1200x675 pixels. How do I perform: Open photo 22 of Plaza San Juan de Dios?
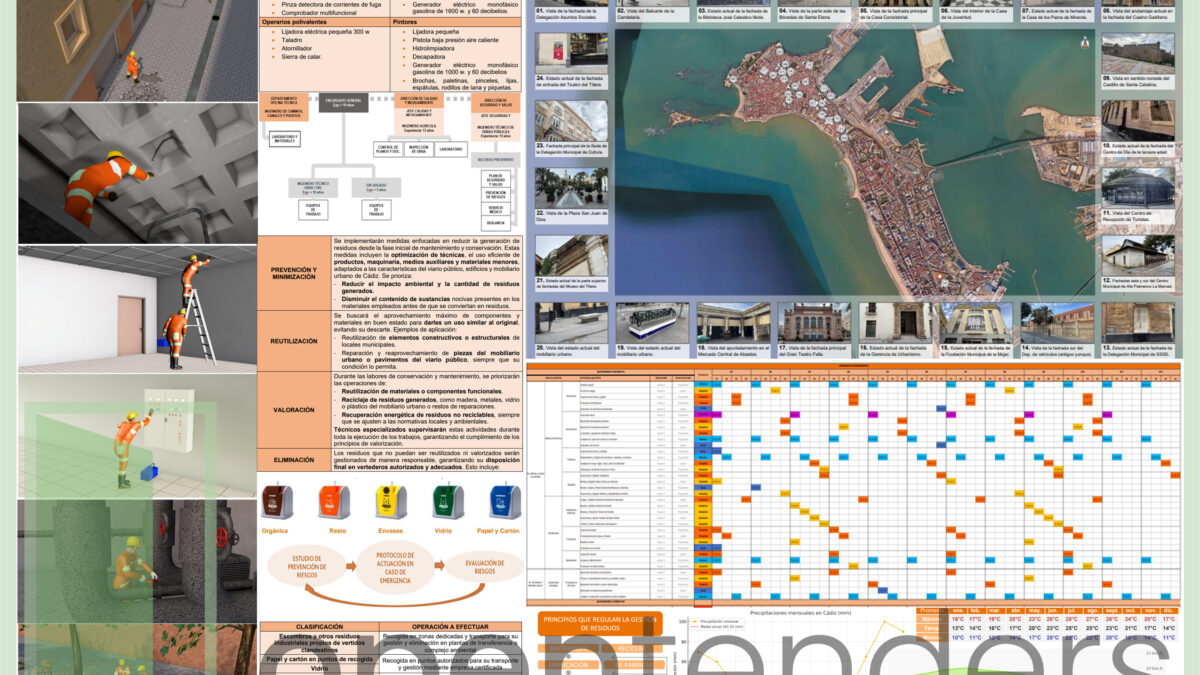[571, 187]
